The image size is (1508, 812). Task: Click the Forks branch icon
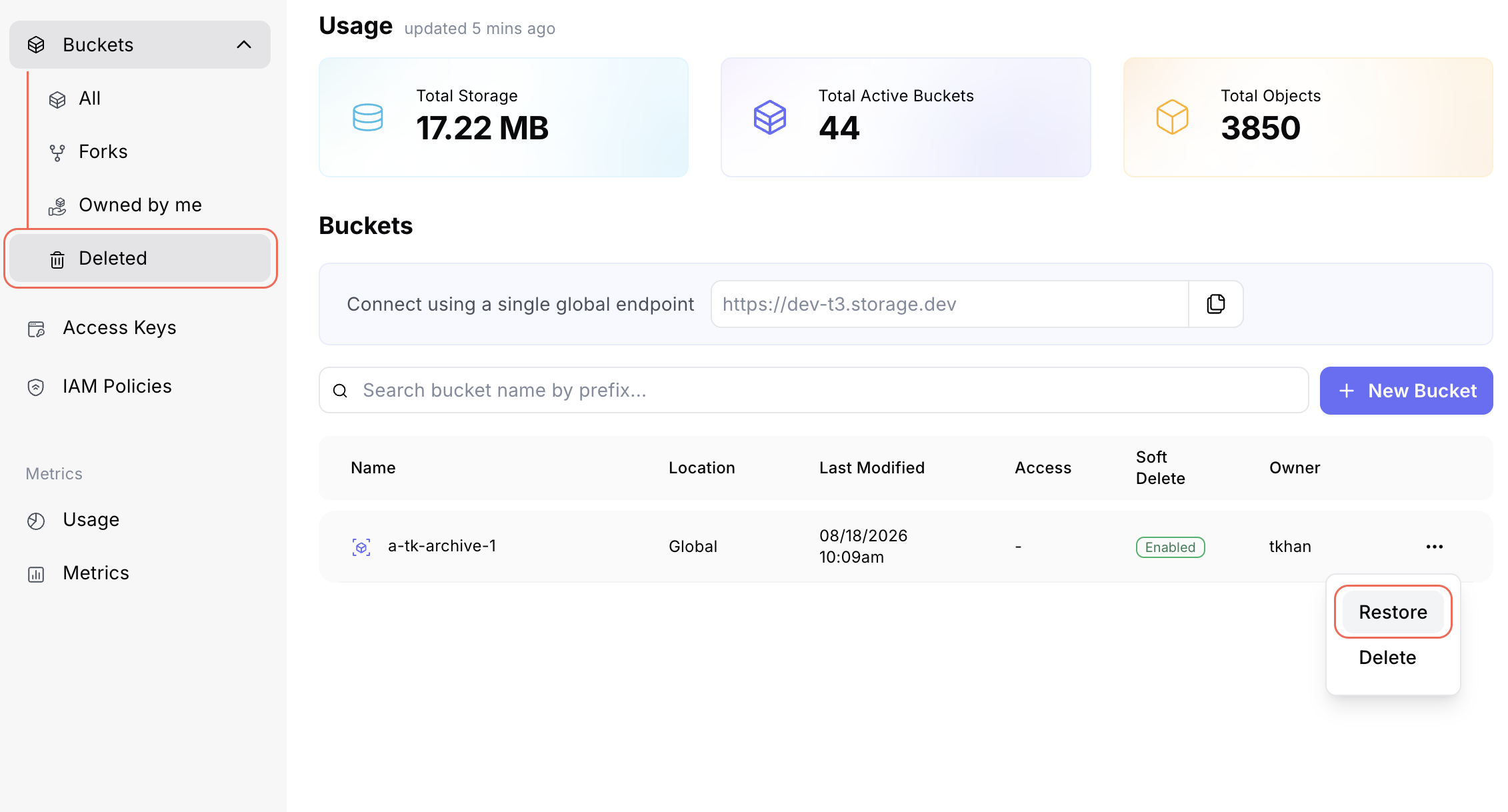[57, 153]
